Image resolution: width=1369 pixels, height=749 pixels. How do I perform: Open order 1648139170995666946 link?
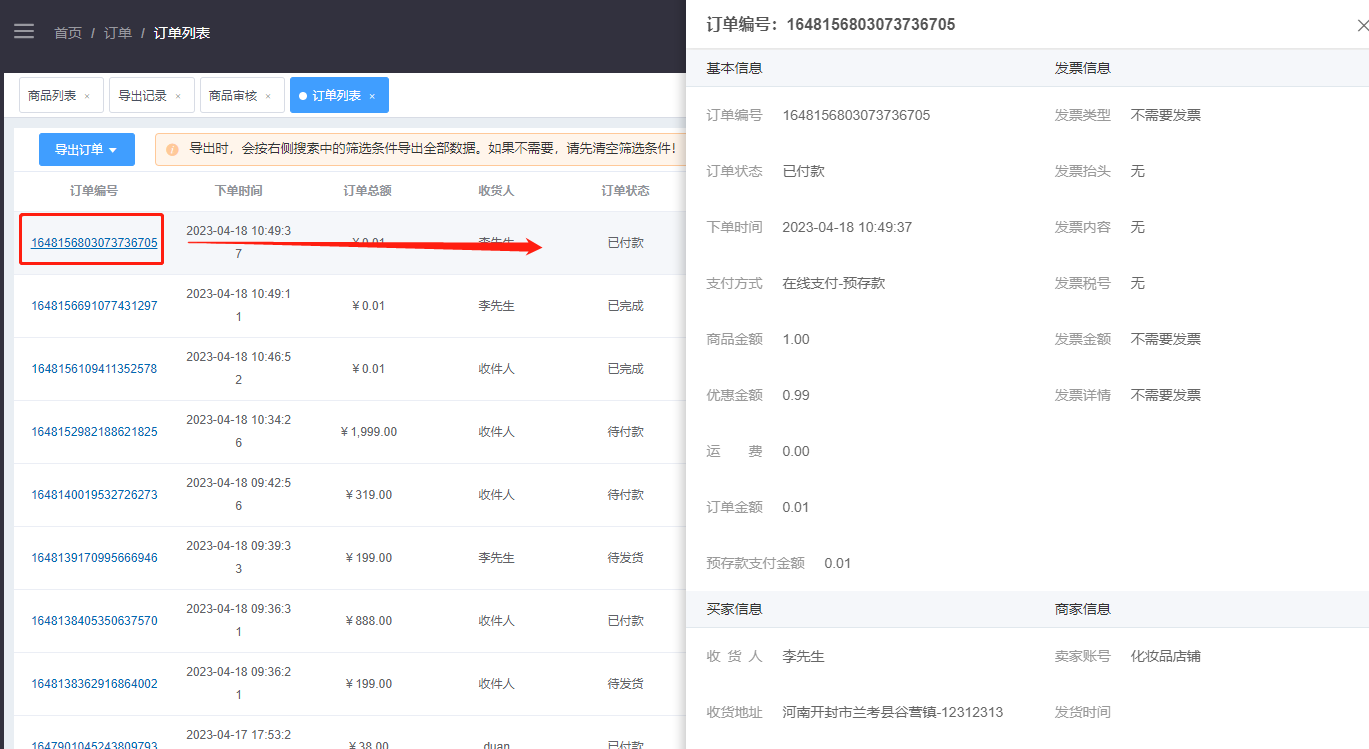point(94,558)
